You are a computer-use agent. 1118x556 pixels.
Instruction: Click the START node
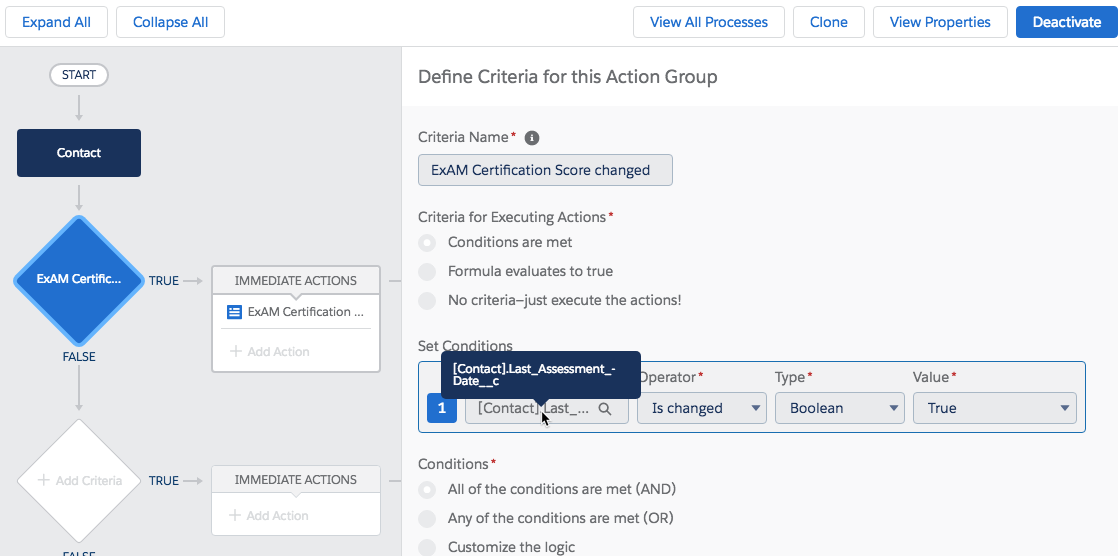click(x=79, y=75)
